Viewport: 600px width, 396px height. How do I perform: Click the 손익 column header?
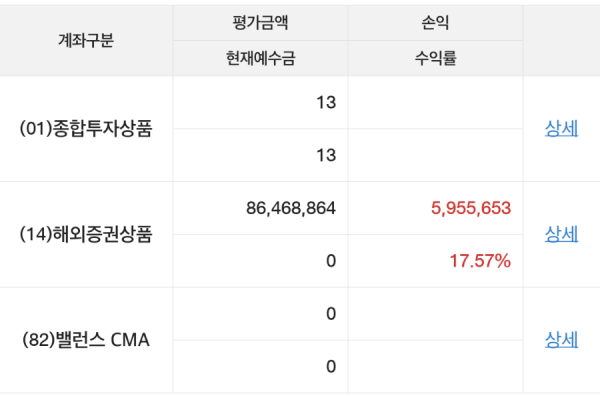[435, 23]
